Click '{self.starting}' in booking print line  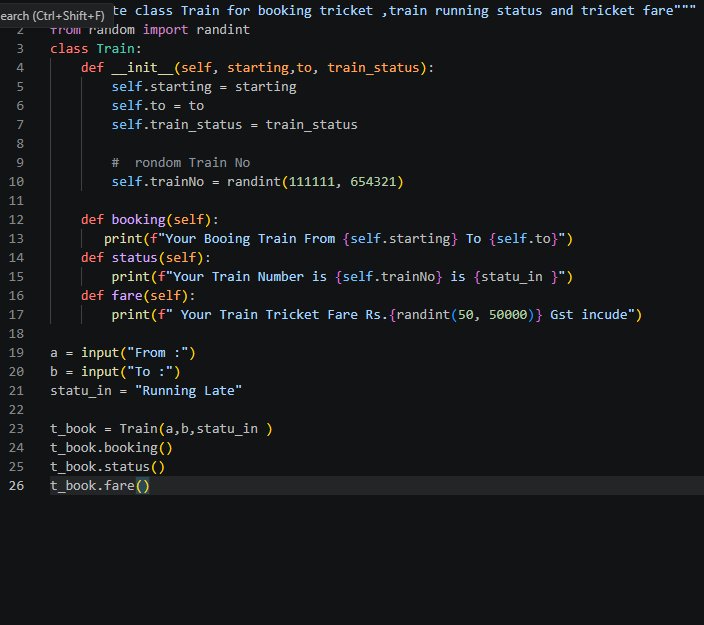click(x=400, y=239)
